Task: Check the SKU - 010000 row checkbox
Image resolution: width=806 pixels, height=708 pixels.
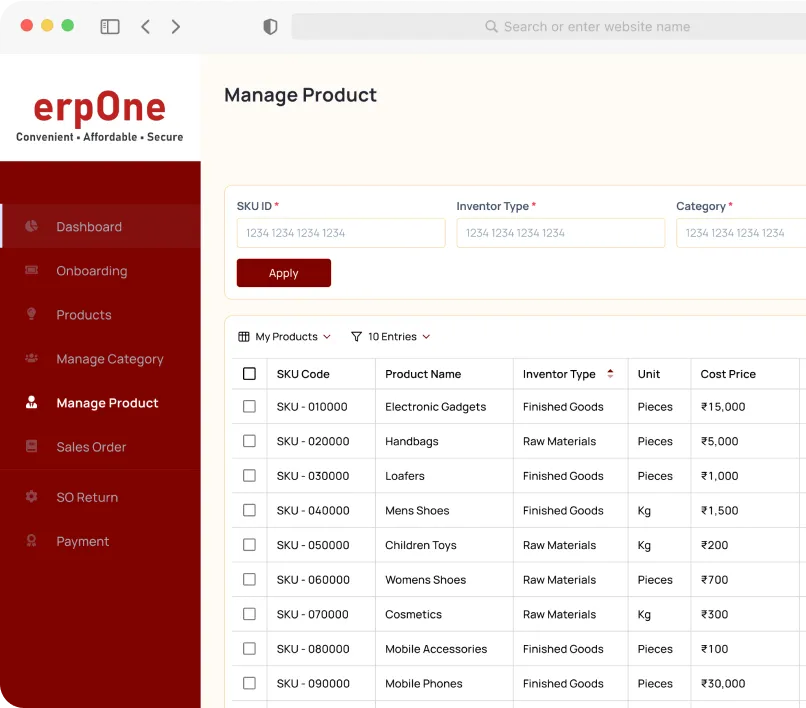Action: [x=249, y=406]
